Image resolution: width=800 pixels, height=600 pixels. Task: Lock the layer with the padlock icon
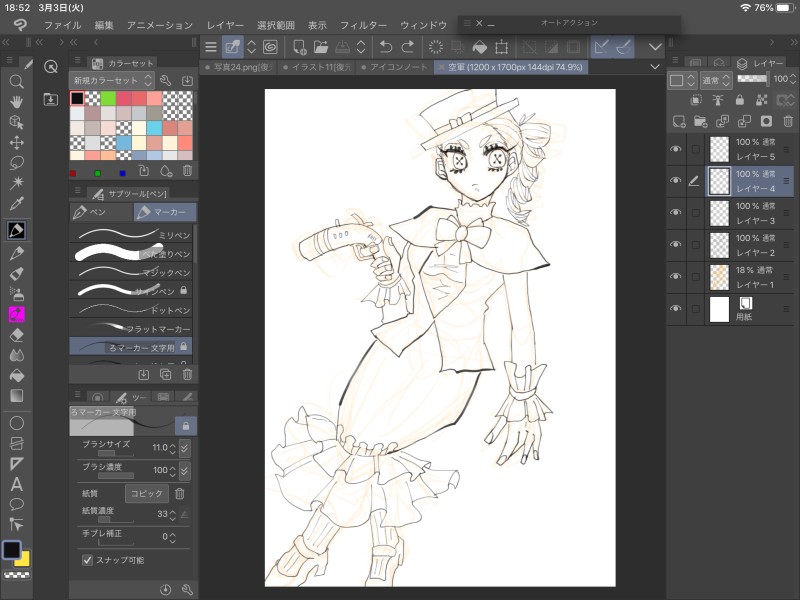[x=739, y=100]
